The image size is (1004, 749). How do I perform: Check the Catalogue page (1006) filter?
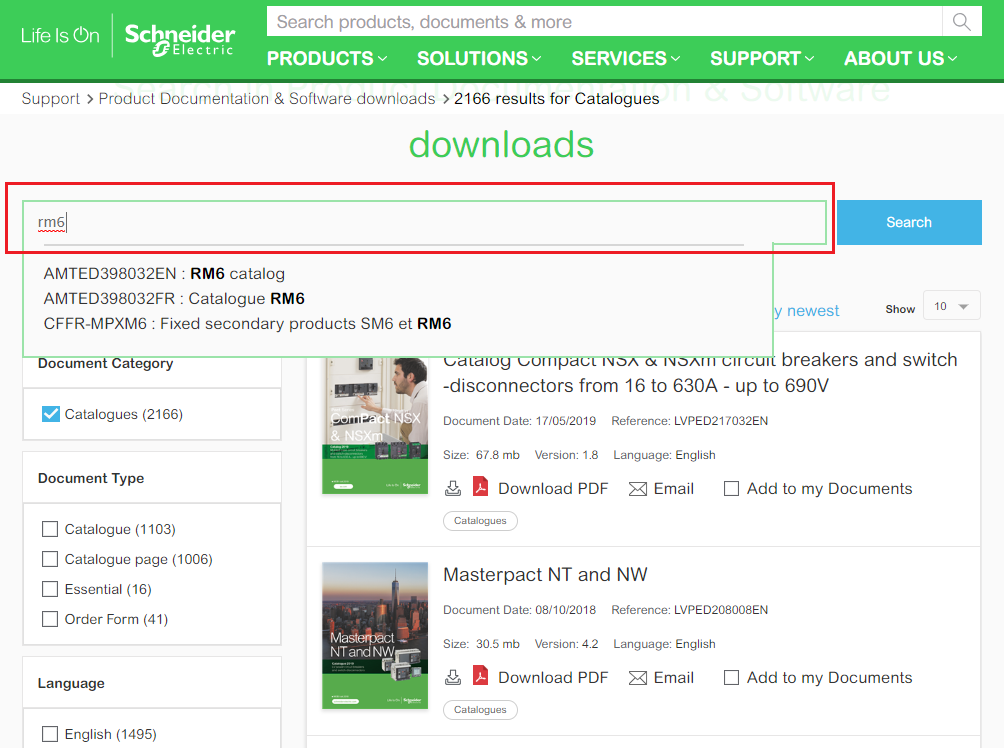click(50, 559)
